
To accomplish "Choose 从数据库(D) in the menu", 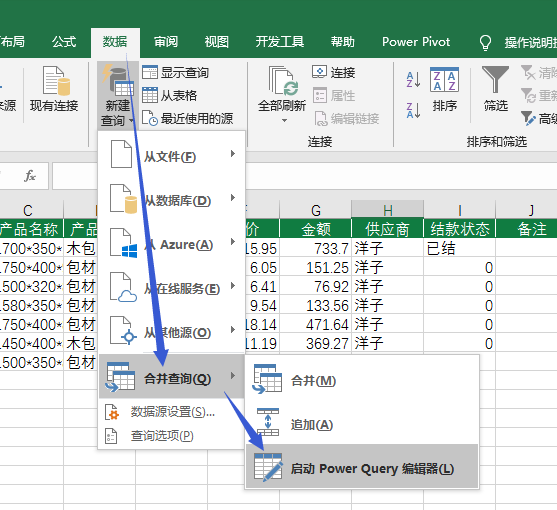I will [172, 198].
